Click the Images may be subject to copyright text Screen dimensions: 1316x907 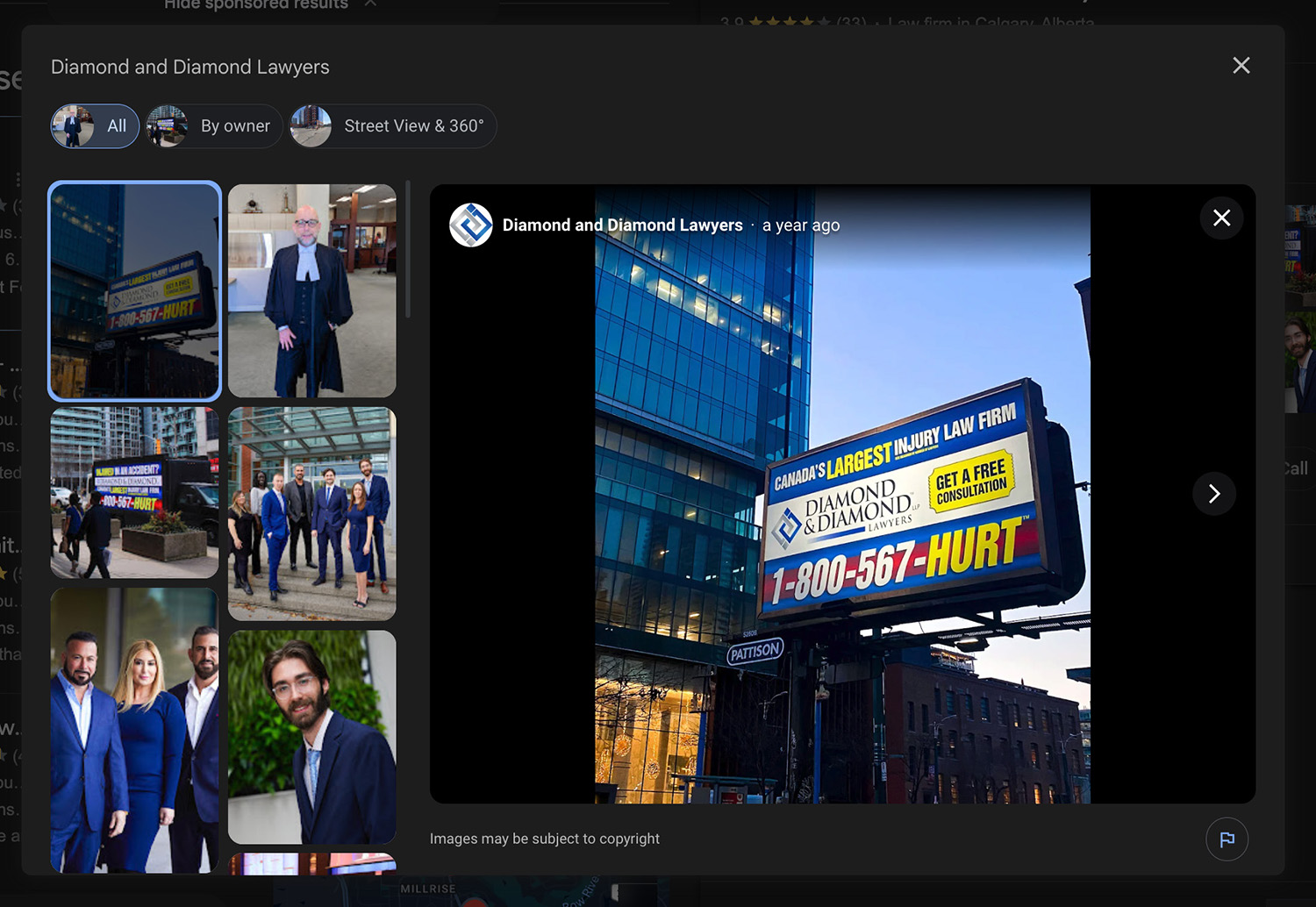544,839
